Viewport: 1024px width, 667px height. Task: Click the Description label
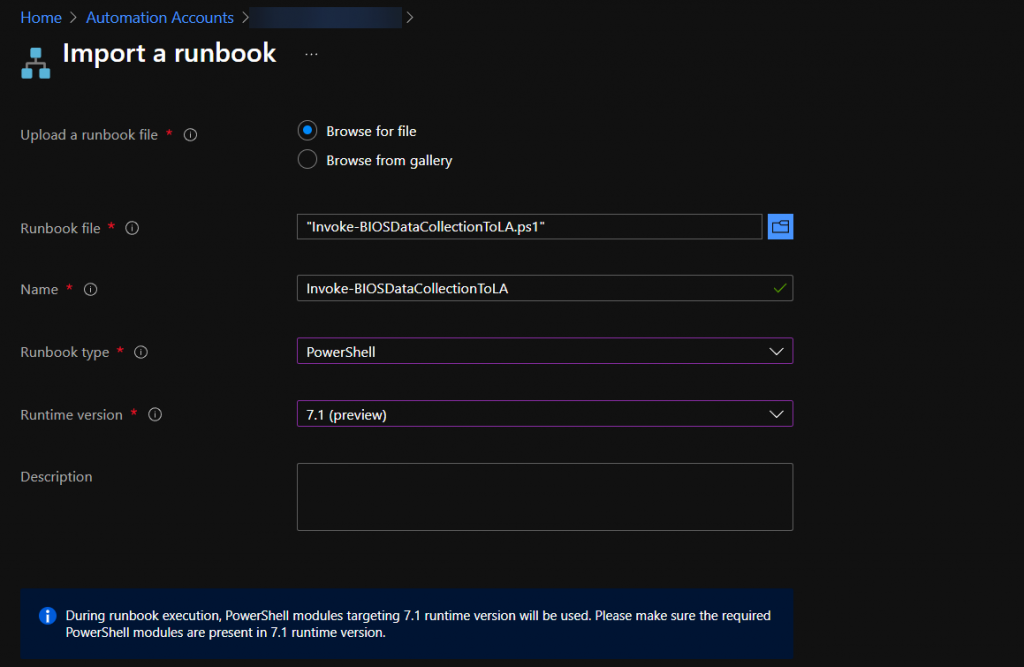(x=56, y=477)
